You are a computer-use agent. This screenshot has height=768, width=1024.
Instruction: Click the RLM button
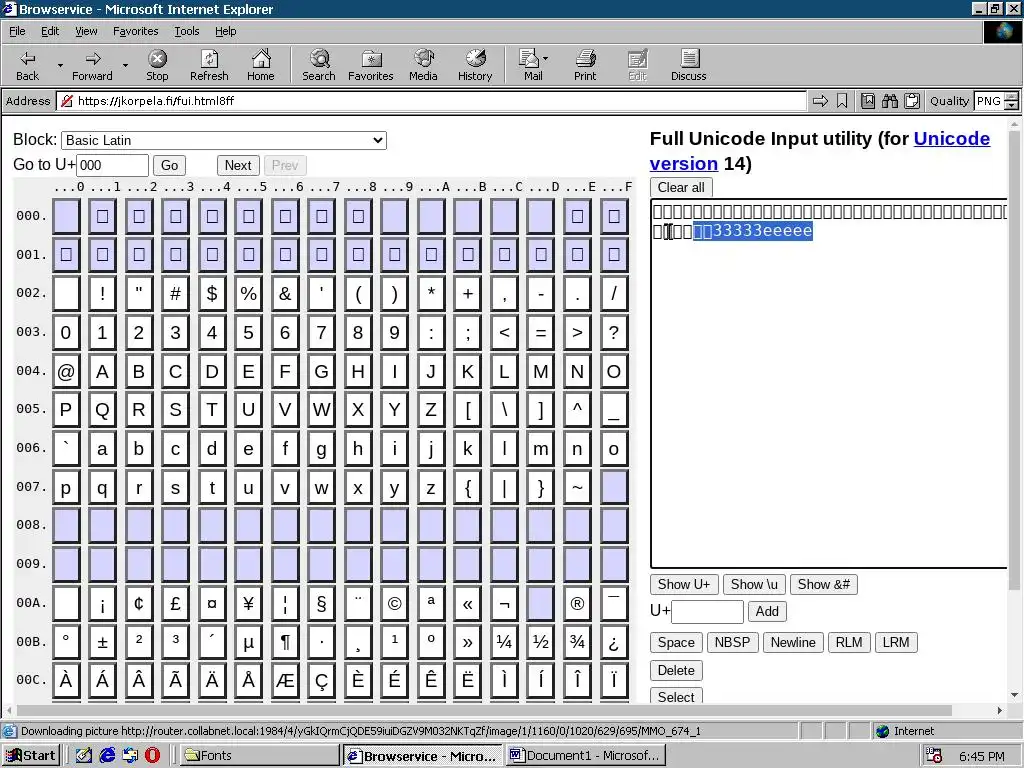click(x=848, y=643)
